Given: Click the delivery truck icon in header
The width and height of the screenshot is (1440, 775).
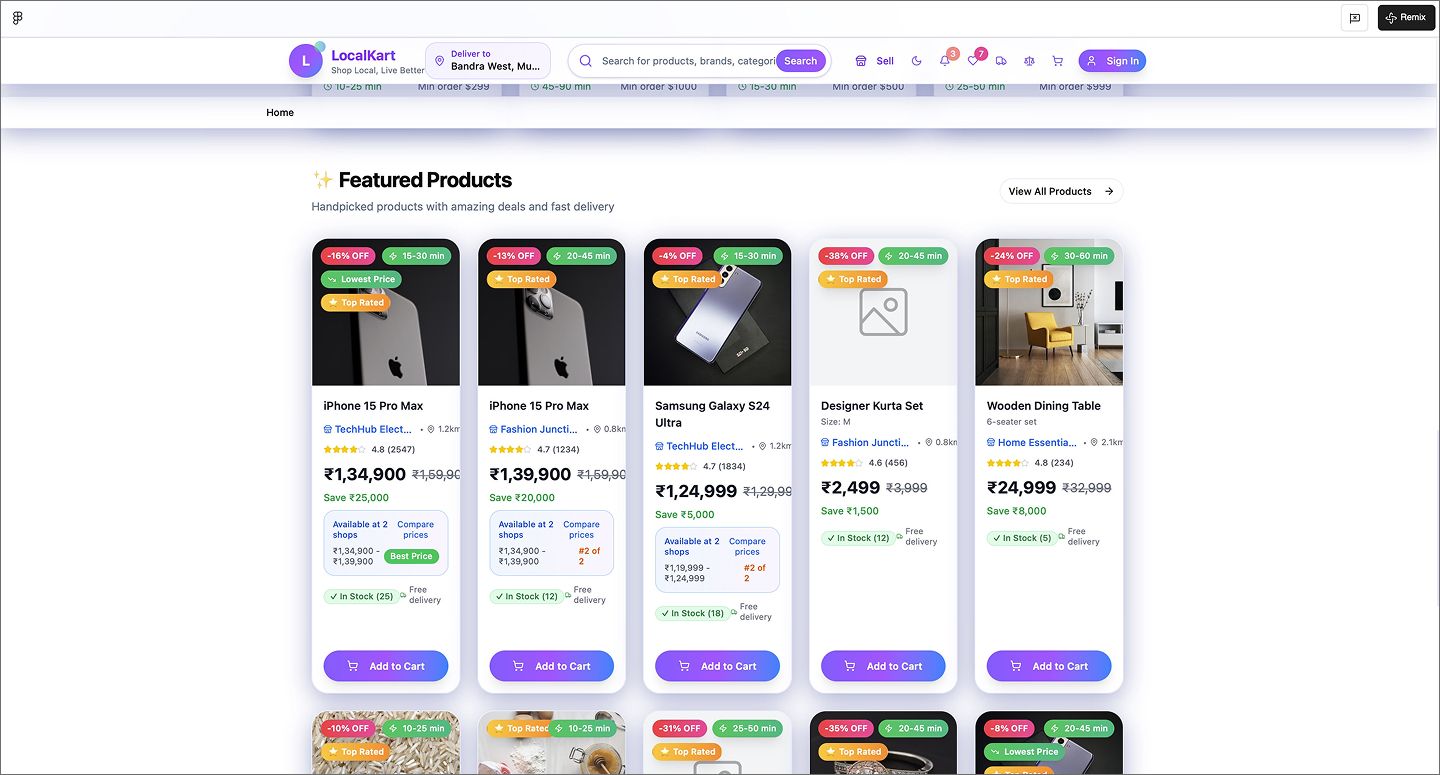Looking at the screenshot, I should click(1001, 61).
